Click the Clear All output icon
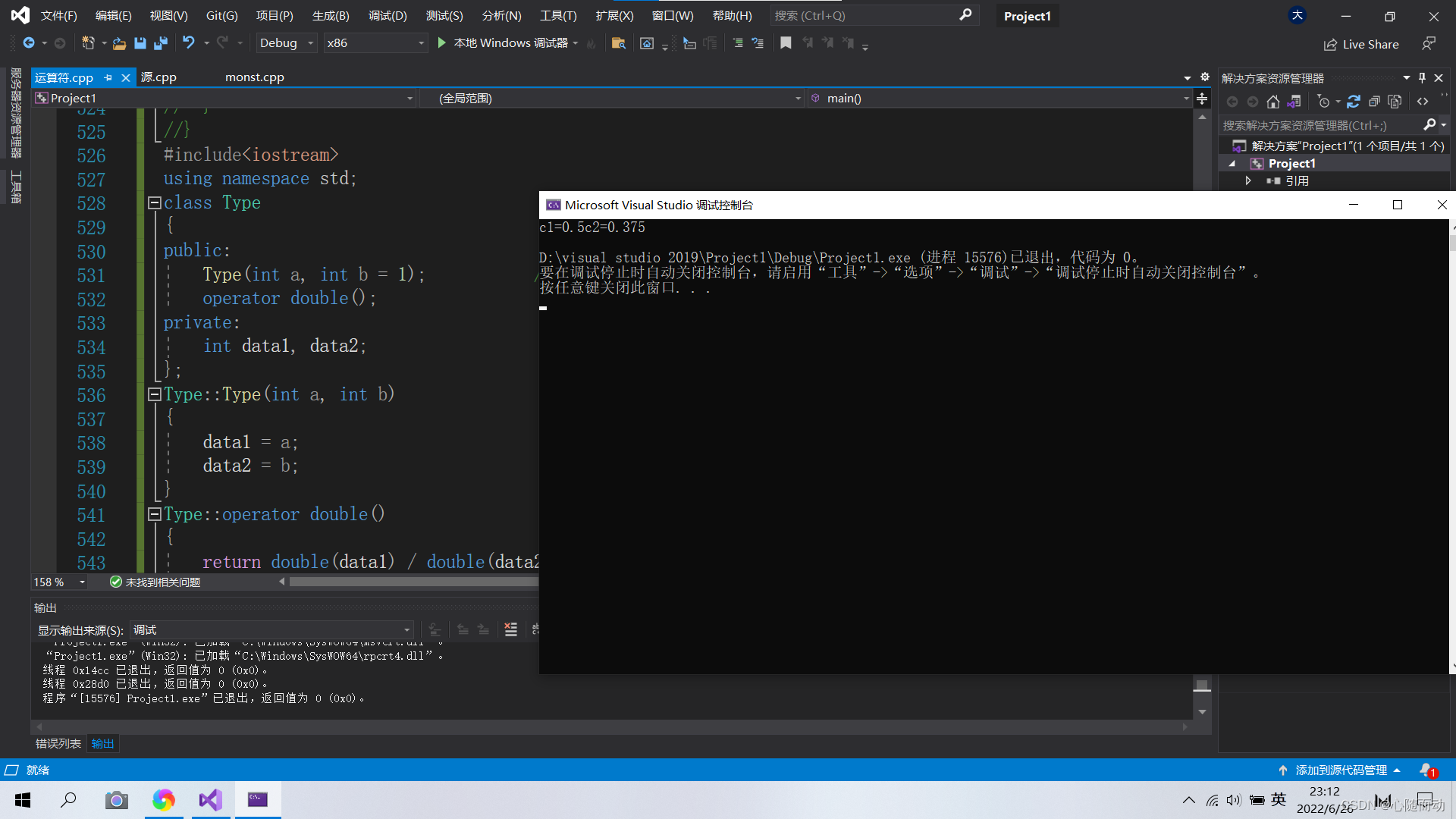 pos(511,629)
